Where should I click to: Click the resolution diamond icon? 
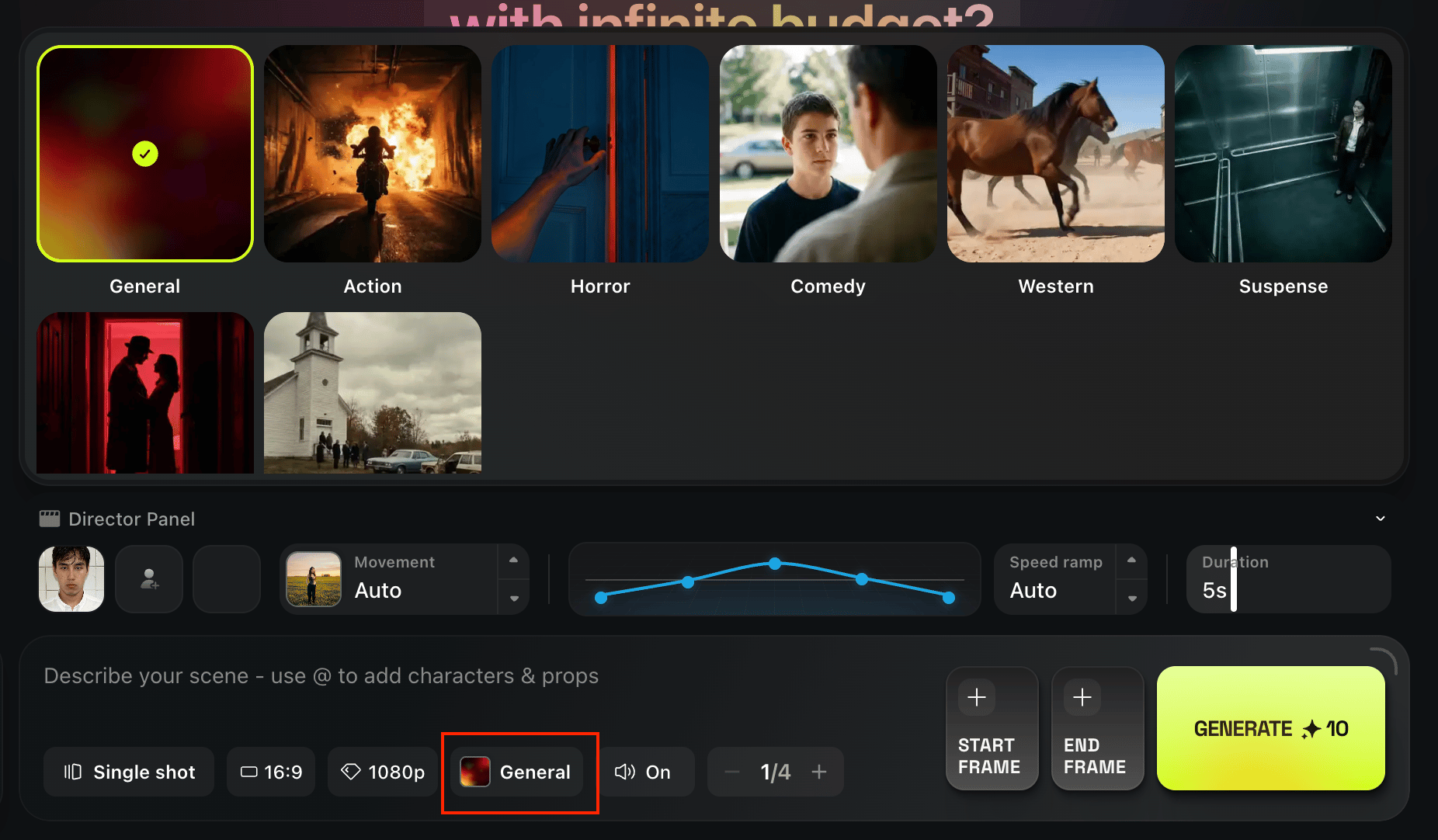click(x=351, y=772)
